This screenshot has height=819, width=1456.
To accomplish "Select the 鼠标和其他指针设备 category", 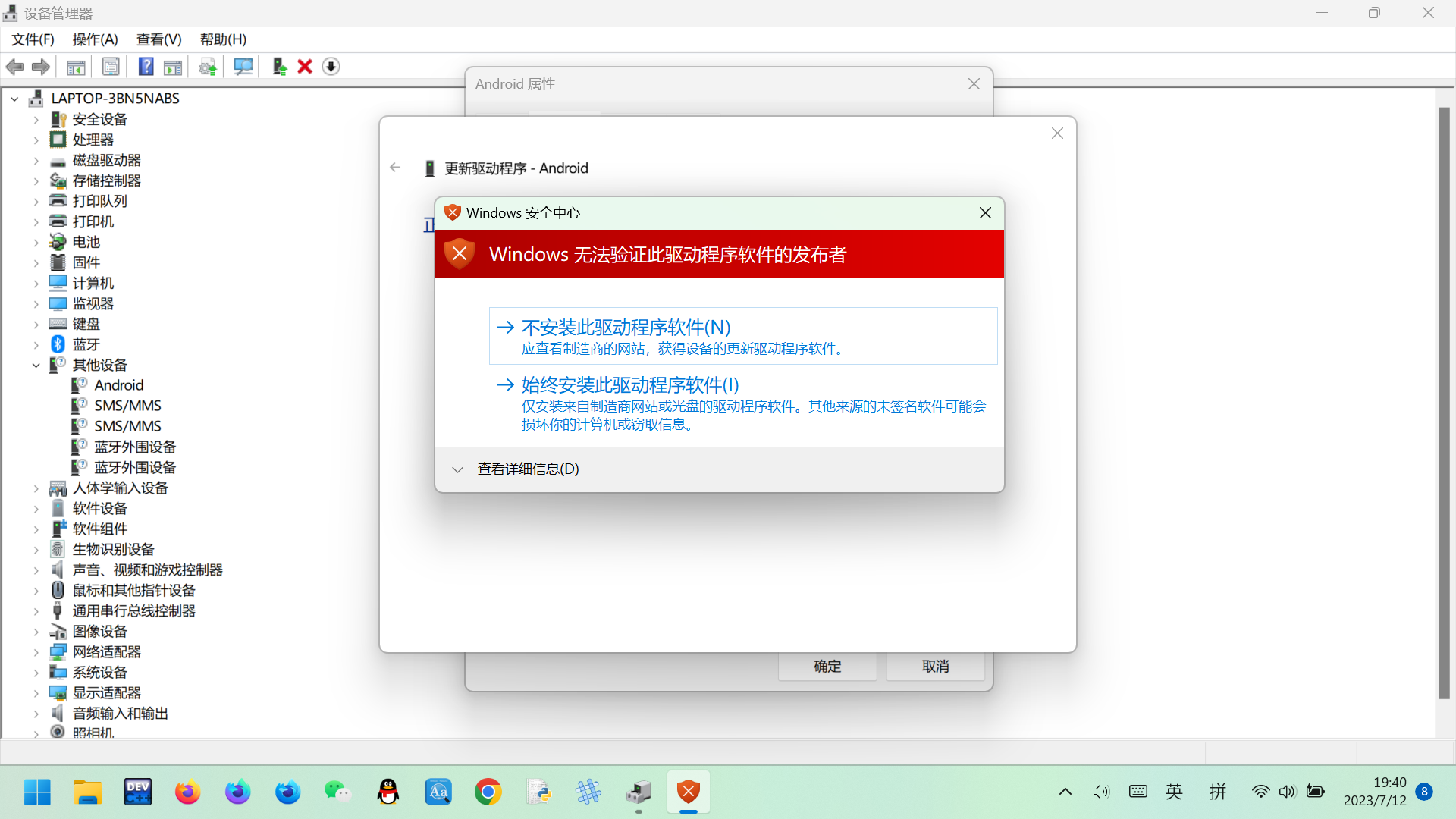I will [133, 591].
